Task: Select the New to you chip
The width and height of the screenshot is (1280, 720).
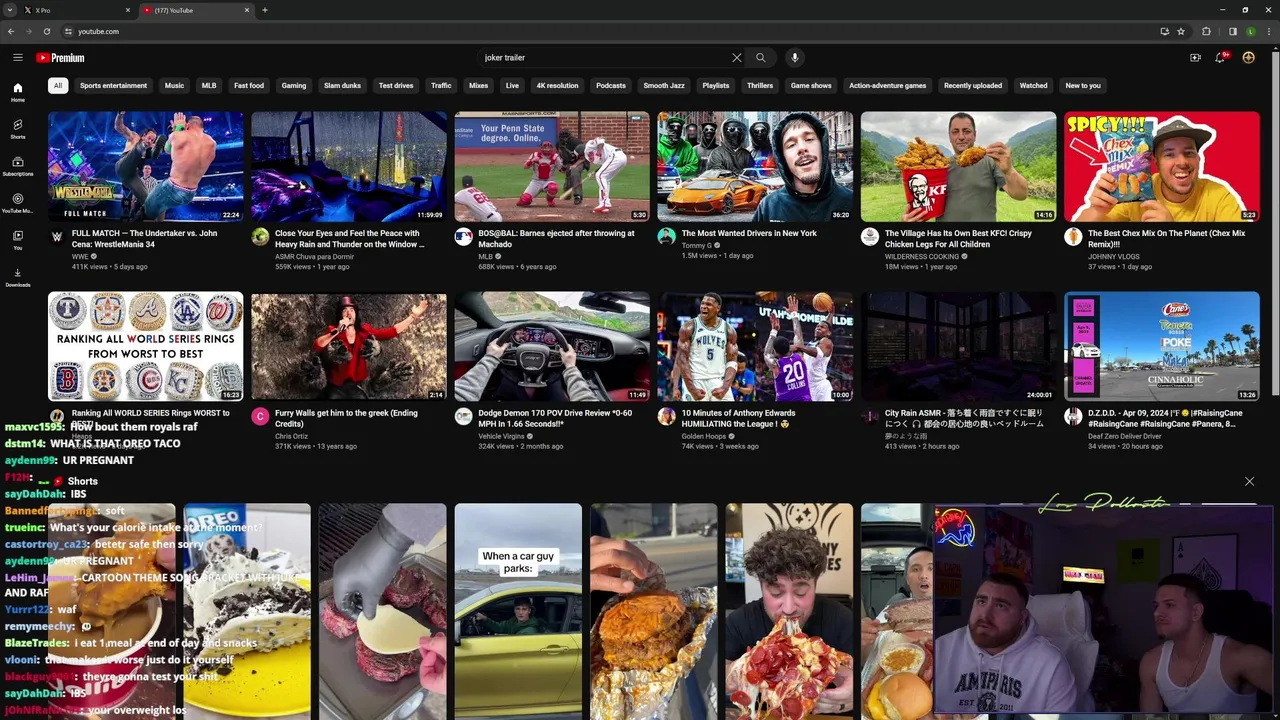Action: (x=1083, y=86)
